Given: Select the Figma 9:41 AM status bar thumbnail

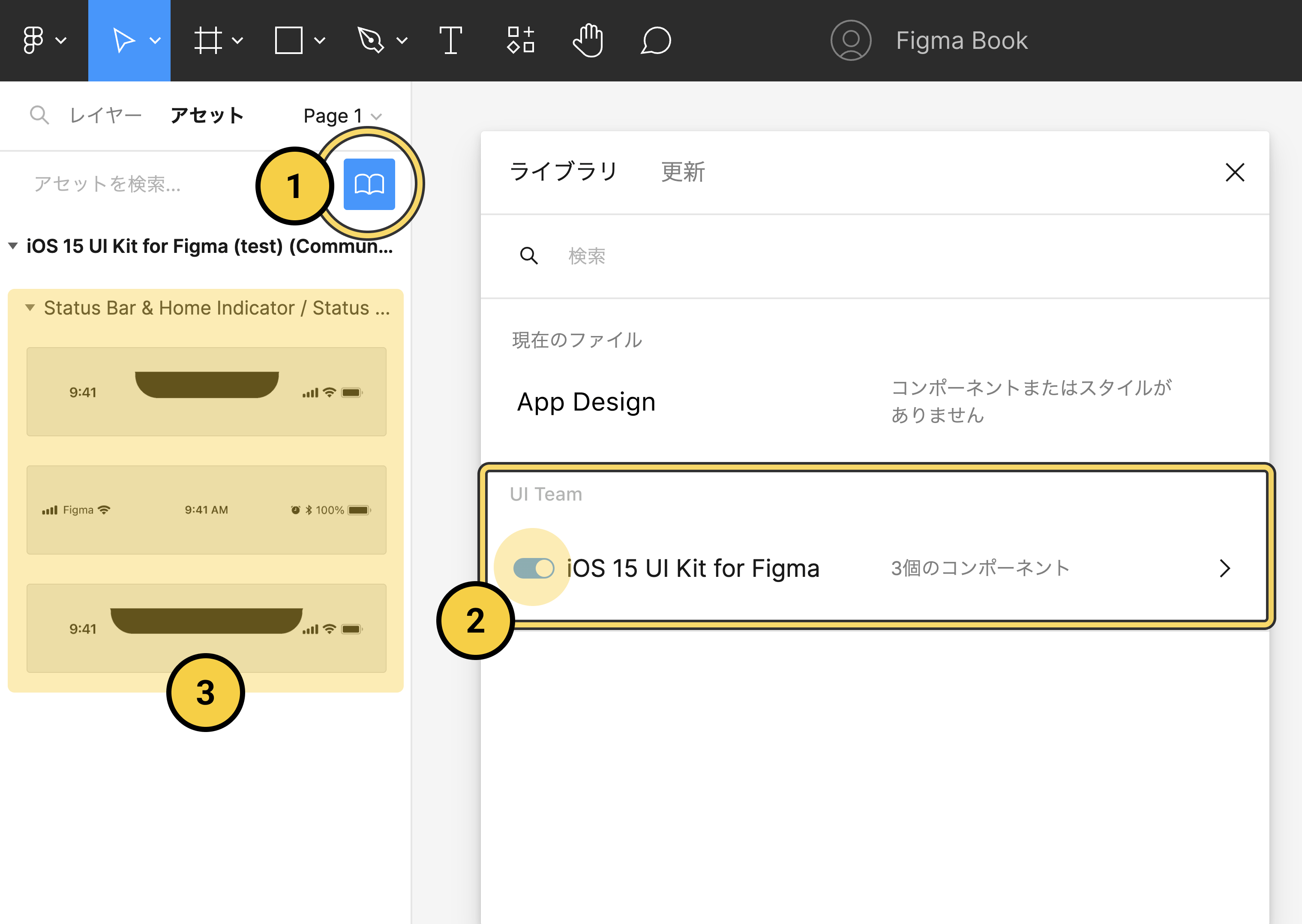Looking at the screenshot, I should pyautogui.click(x=207, y=510).
